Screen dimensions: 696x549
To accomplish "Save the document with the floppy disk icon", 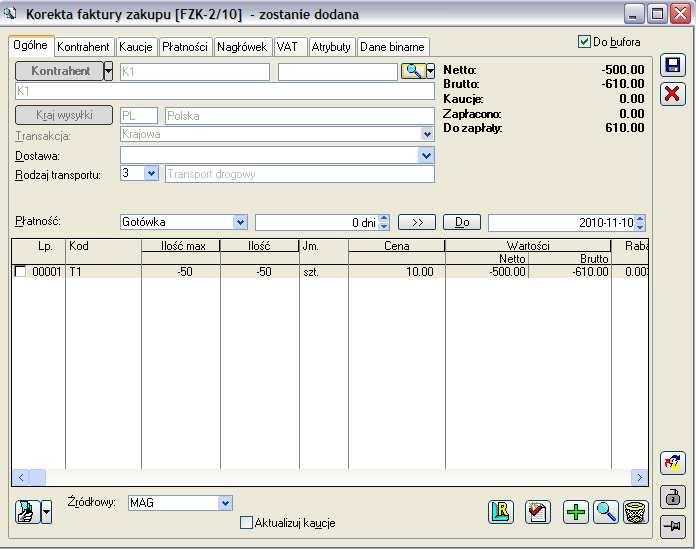I will [x=672, y=66].
